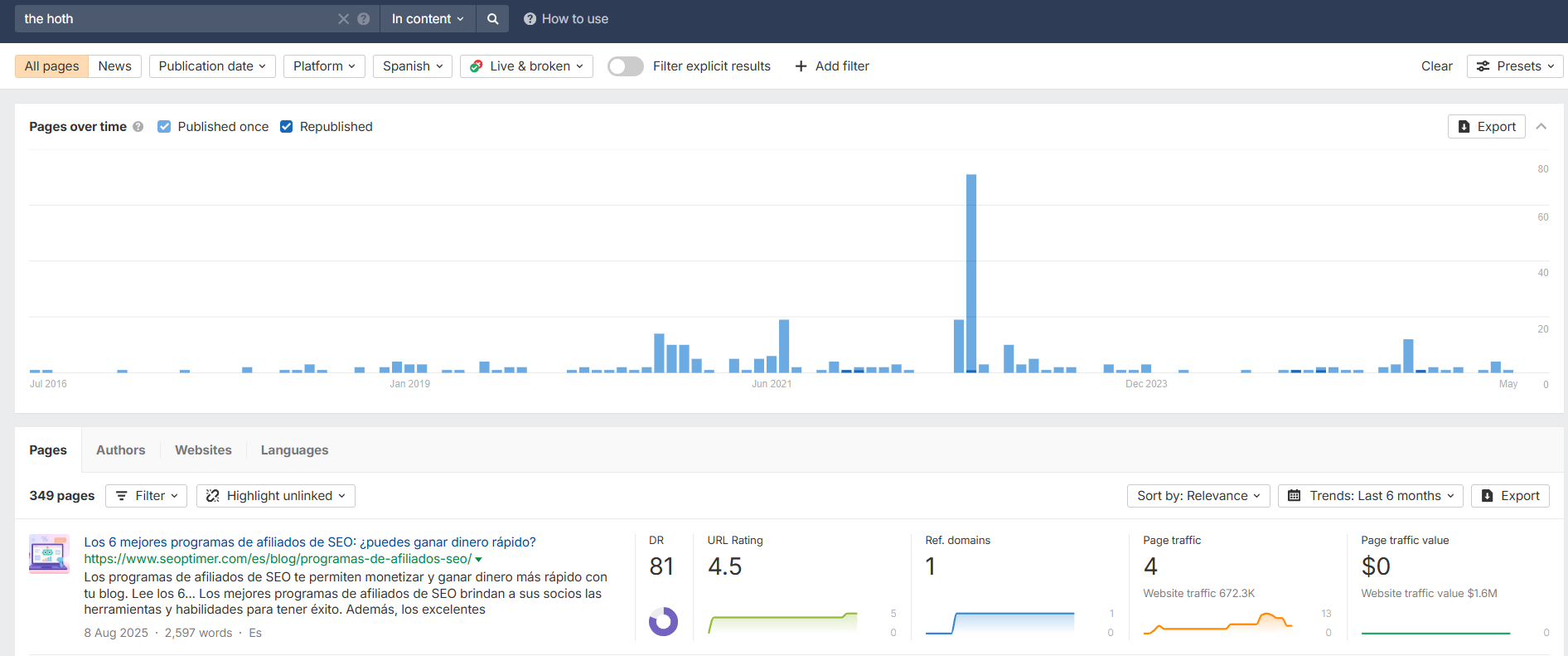Click 'Website traffic 672.3K' text
1568x656 pixels.
1199,594
